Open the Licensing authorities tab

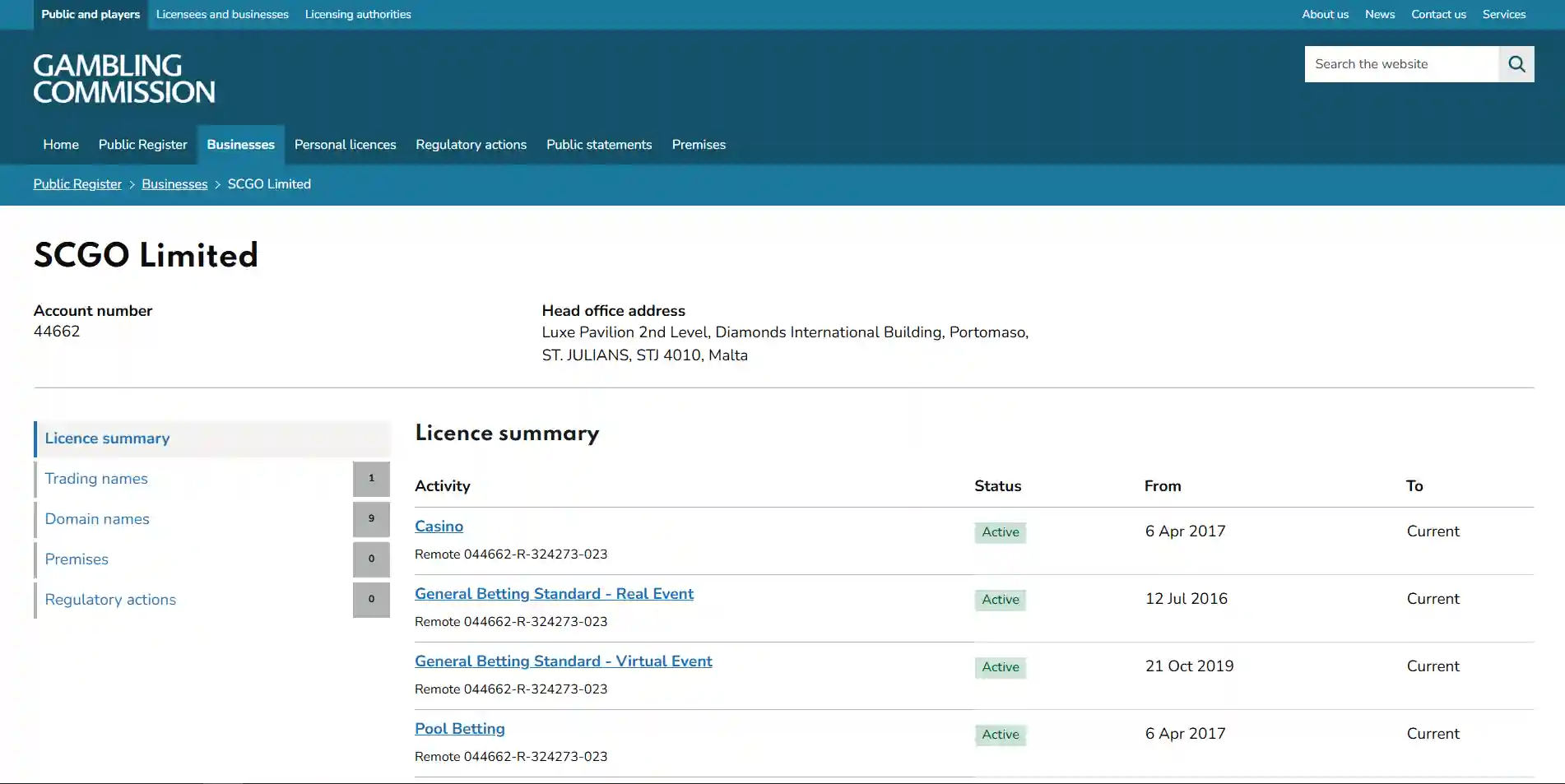pos(358,15)
